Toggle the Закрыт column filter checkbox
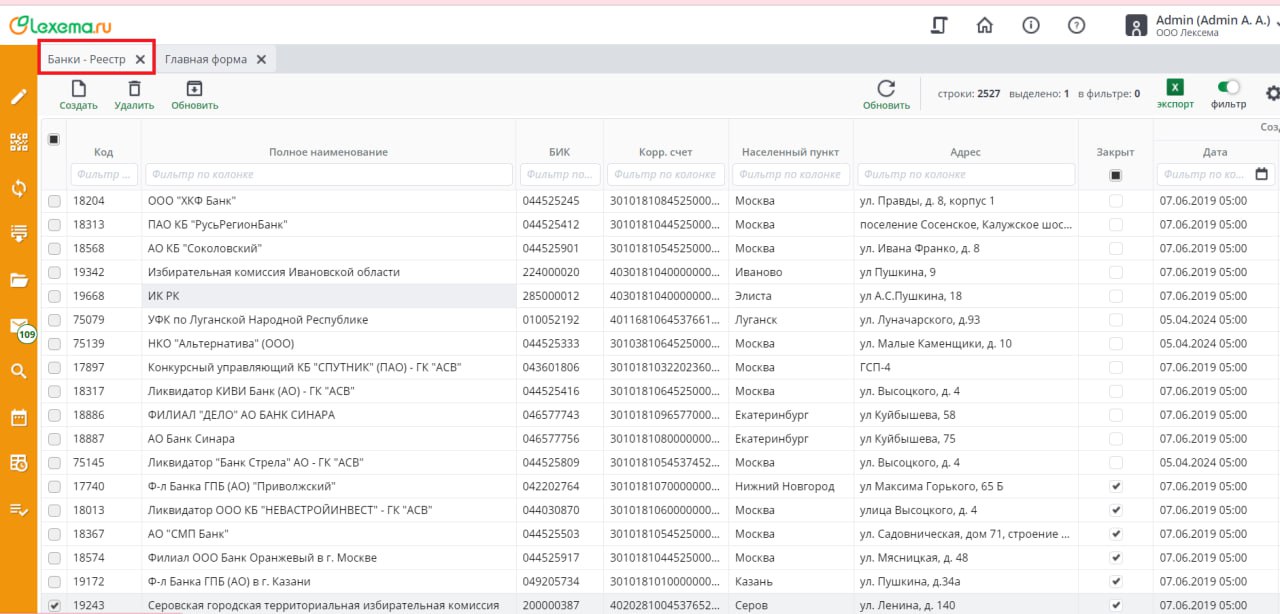 point(1115,175)
